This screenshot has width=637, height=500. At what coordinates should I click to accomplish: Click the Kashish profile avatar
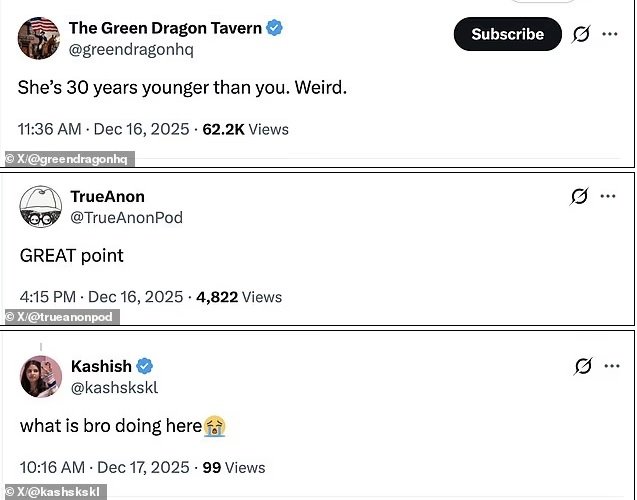coord(41,376)
